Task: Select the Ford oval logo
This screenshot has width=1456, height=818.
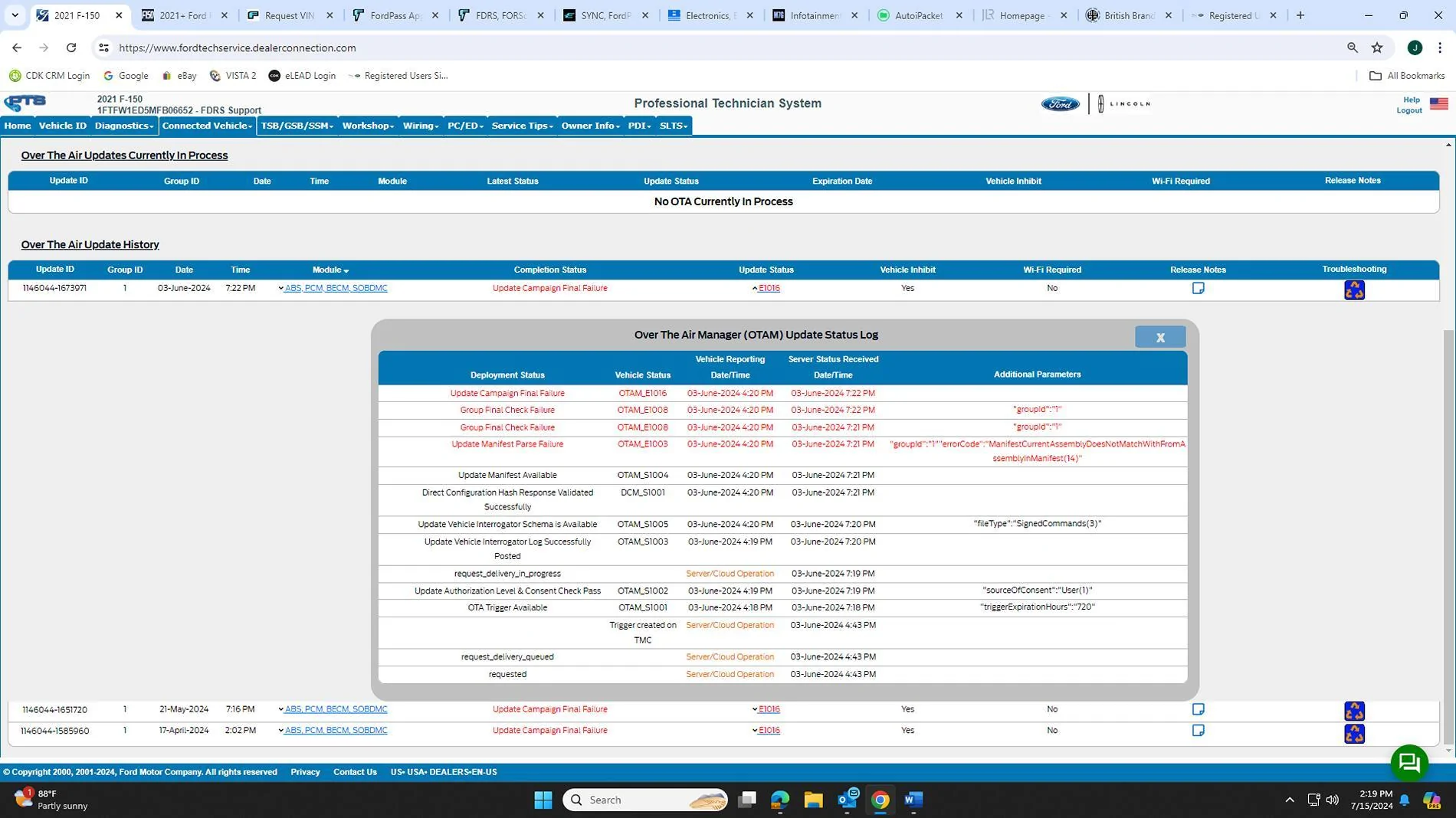Action: 1059,103
